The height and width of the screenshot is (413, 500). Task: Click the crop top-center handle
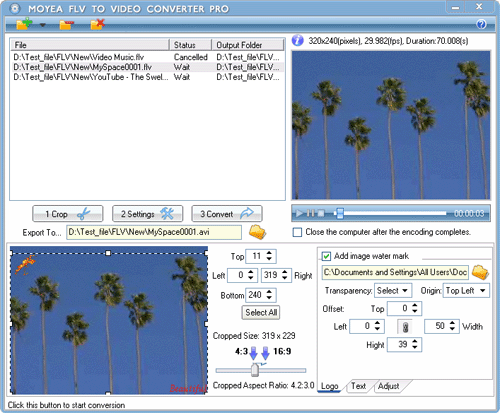pyautogui.click(x=108, y=253)
